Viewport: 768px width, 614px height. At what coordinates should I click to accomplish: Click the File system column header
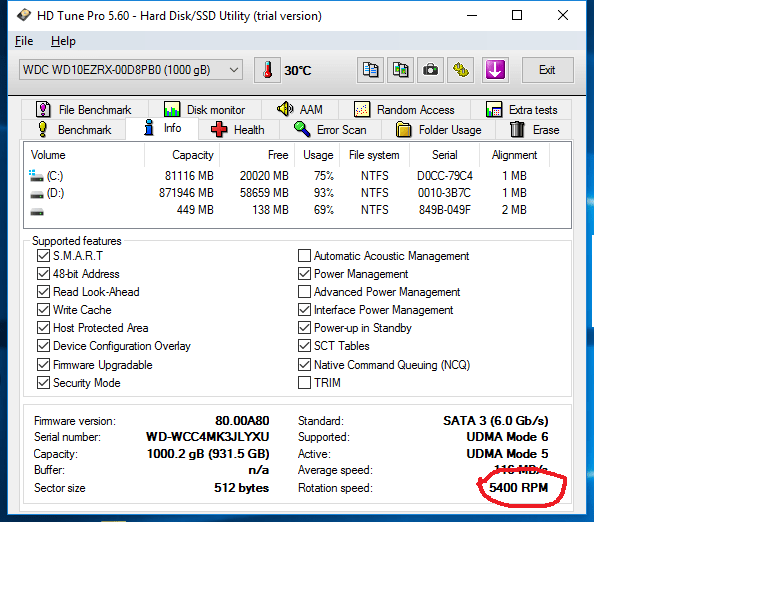(375, 155)
